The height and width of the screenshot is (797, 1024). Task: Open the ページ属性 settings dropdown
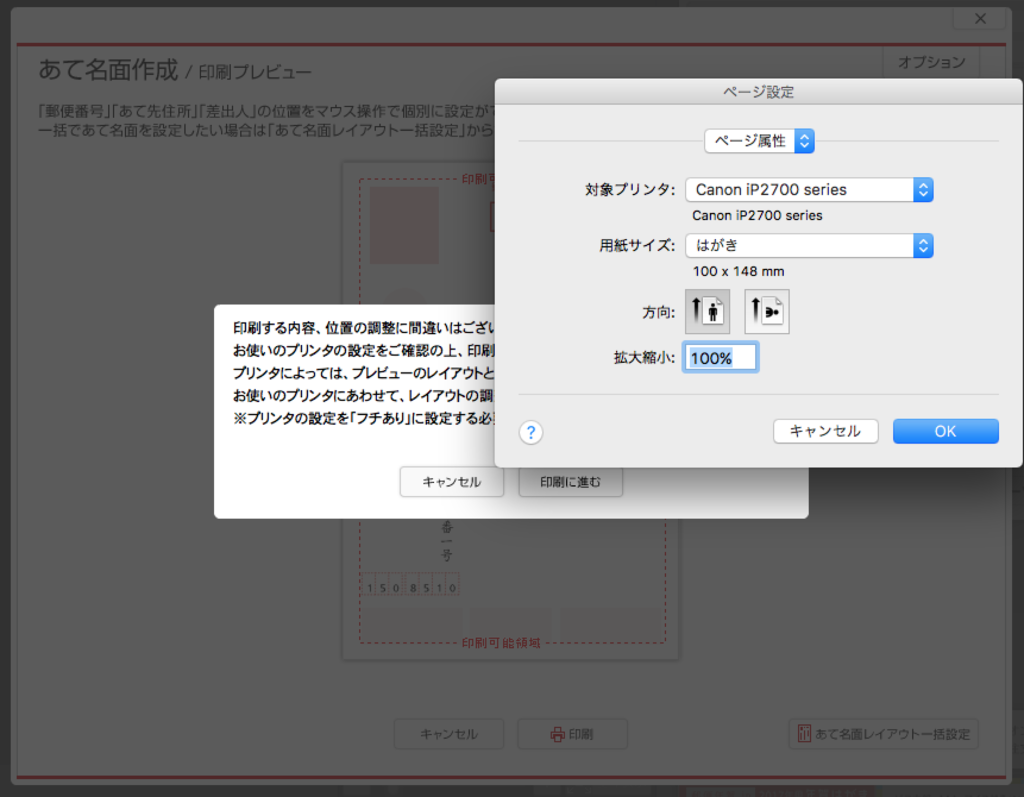pos(759,141)
